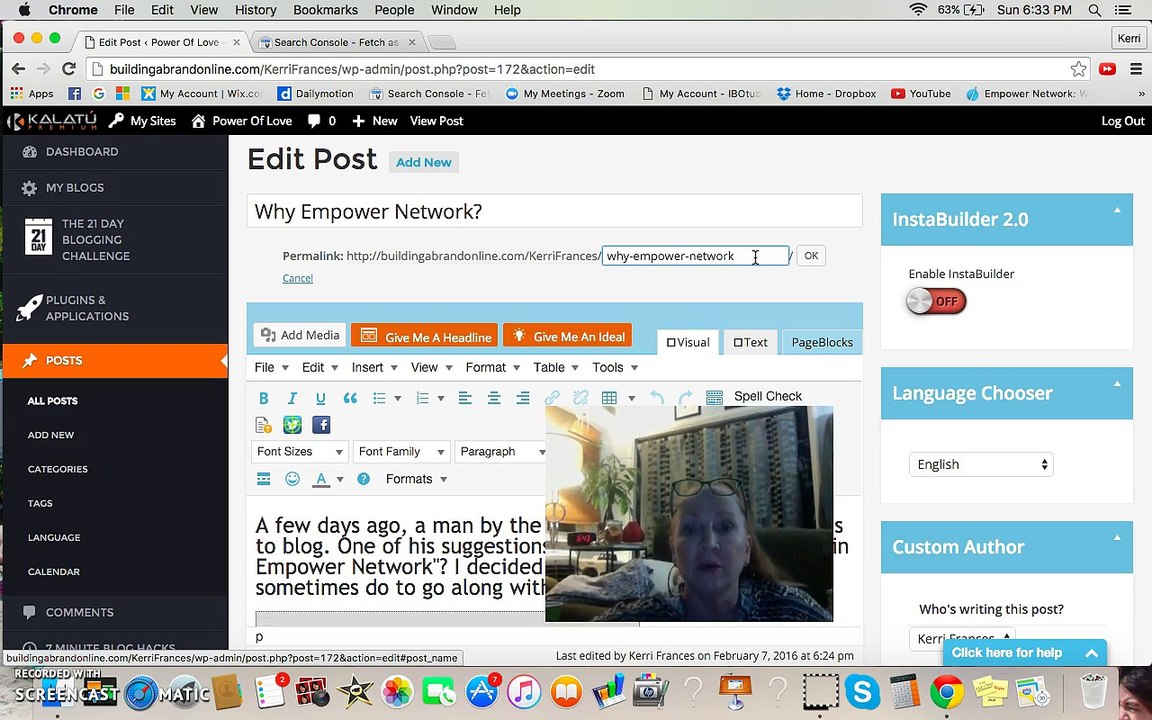Collapse the InstaBuilder 2.0 panel
Viewport: 1152px width, 720px height.
point(1117,210)
